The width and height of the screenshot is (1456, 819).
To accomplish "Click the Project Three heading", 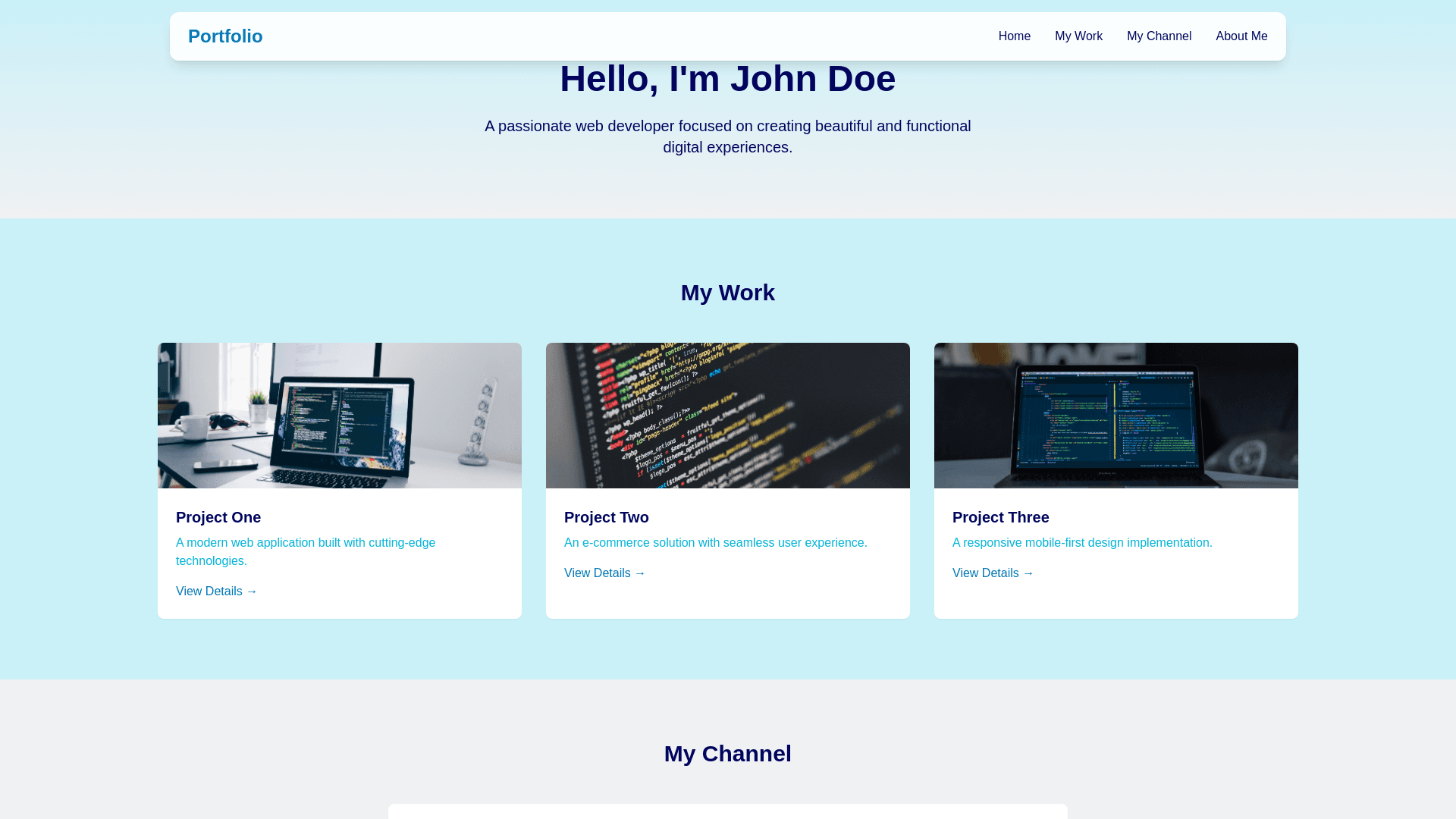I will coord(1001,517).
